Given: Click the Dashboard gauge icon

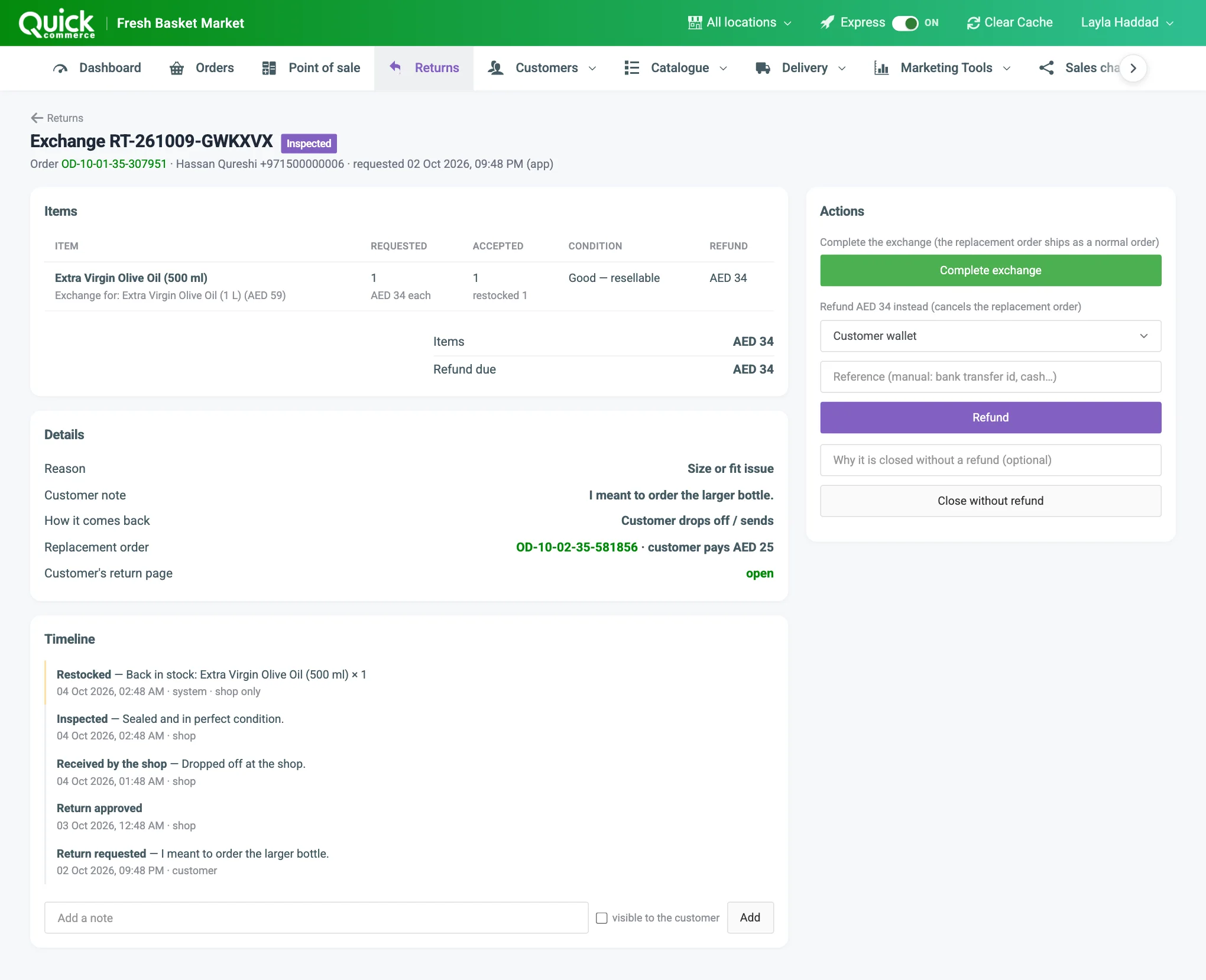Looking at the screenshot, I should click(x=60, y=68).
